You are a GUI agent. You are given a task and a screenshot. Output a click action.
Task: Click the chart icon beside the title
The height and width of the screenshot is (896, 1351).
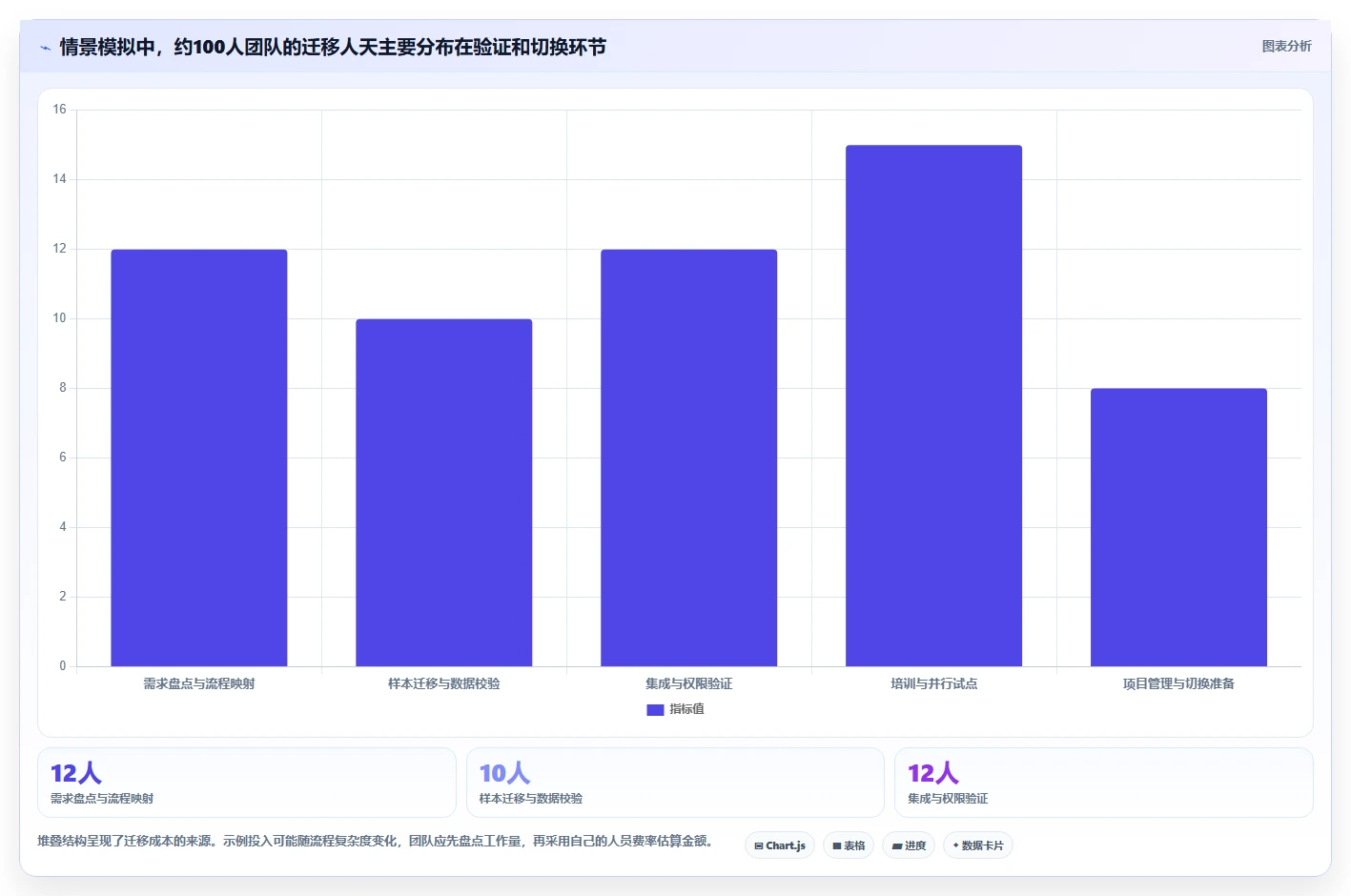(45, 48)
